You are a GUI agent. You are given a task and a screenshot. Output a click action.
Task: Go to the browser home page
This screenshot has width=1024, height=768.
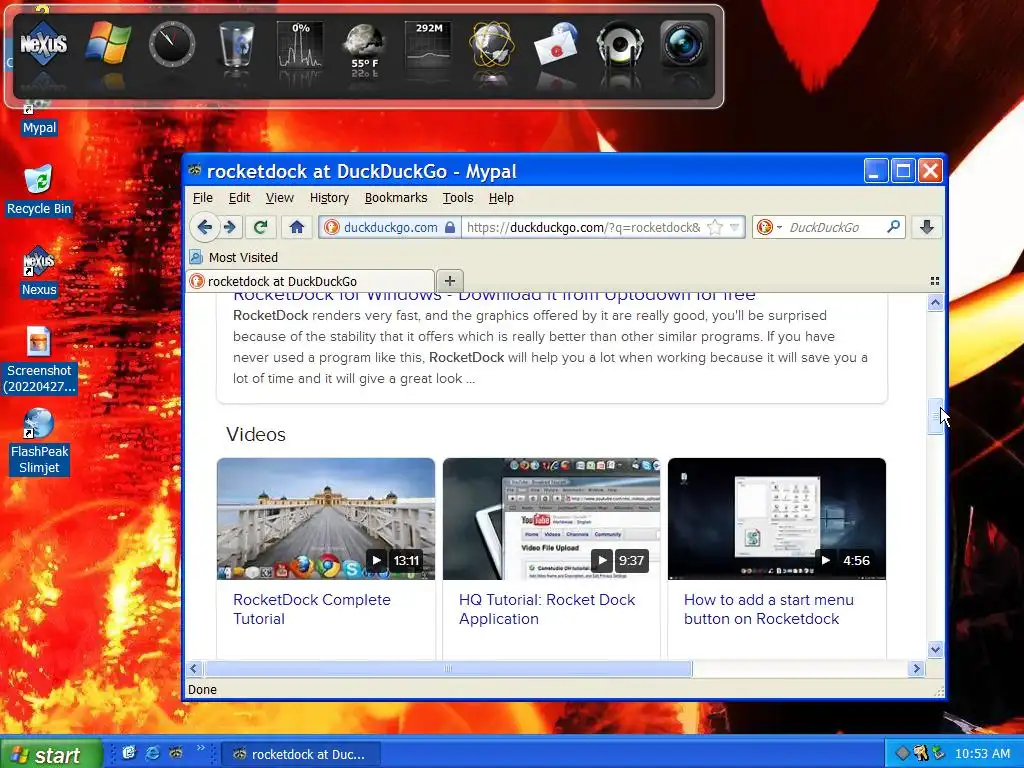(x=297, y=227)
